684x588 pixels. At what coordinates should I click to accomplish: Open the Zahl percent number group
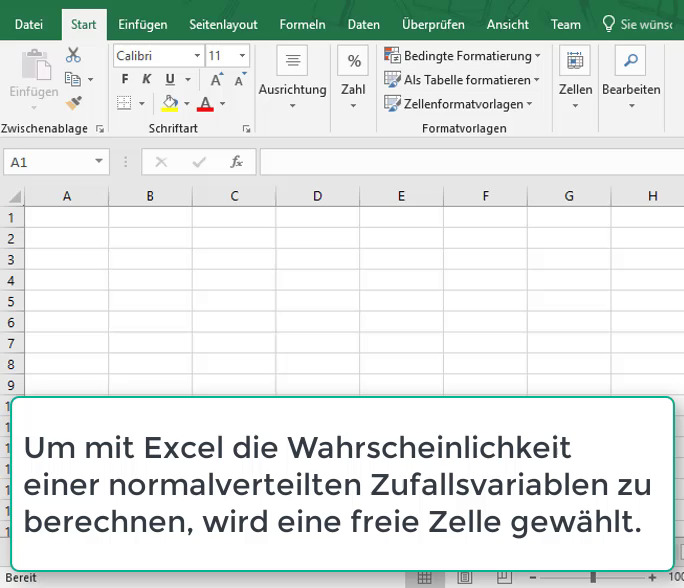click(x=353, y=78)
